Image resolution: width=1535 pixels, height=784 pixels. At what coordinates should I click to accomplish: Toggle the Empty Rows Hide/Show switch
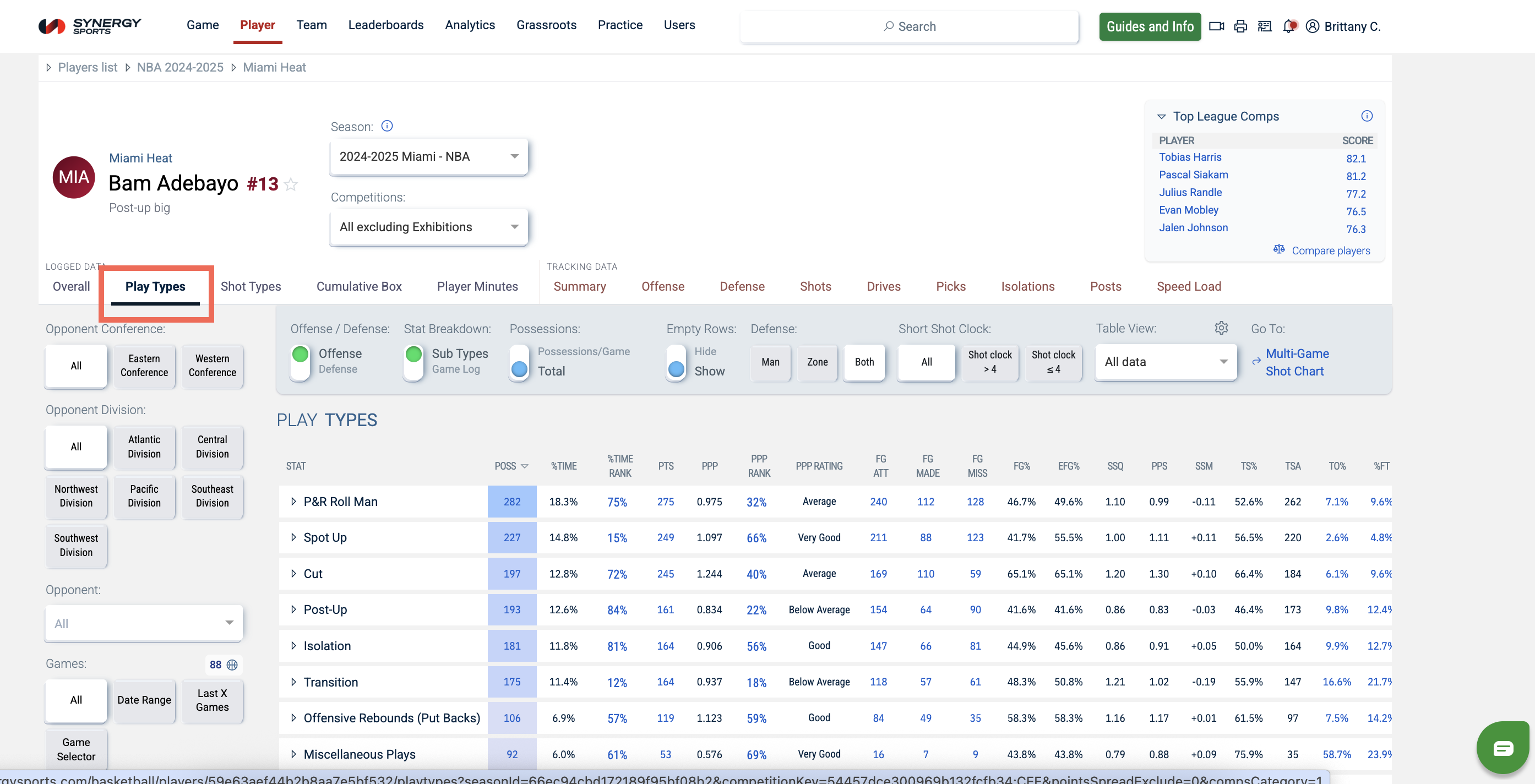click(676, 362)
